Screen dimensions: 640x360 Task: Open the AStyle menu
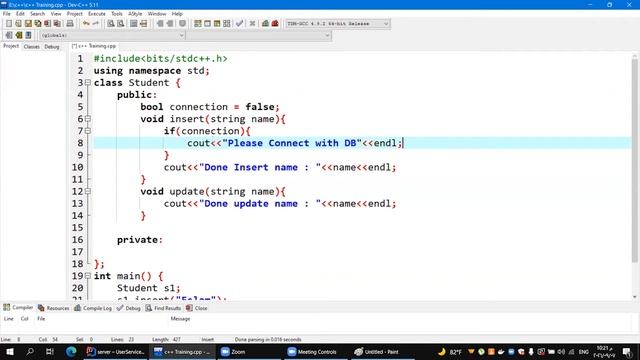[x=135, y=13]
